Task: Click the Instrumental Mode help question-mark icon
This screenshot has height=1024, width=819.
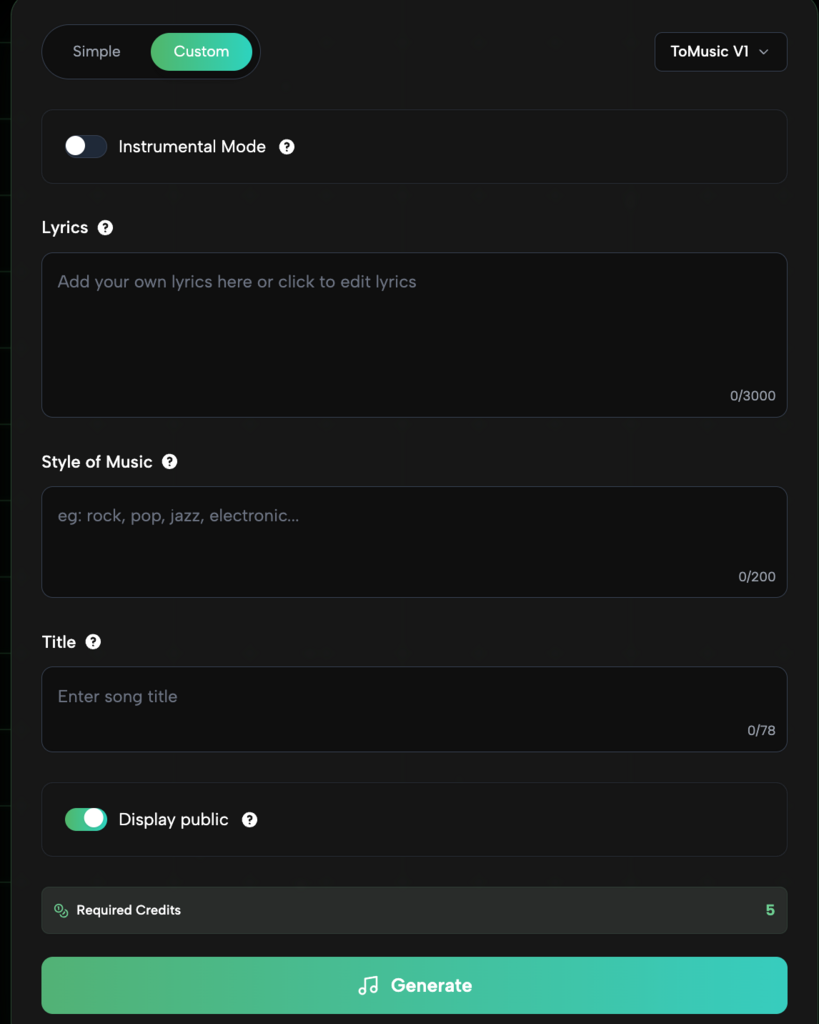Action: (287, 147)
